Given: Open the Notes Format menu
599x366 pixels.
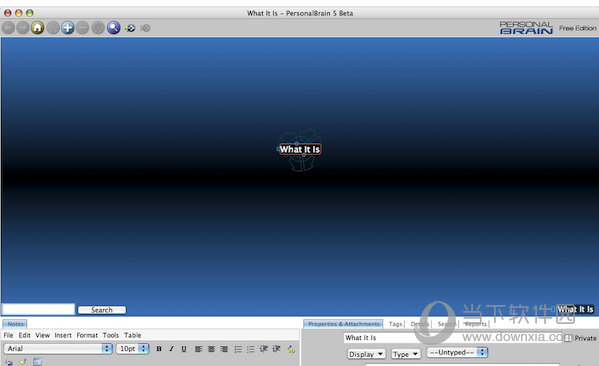Looking at the screenshot, I should (87, 335).
